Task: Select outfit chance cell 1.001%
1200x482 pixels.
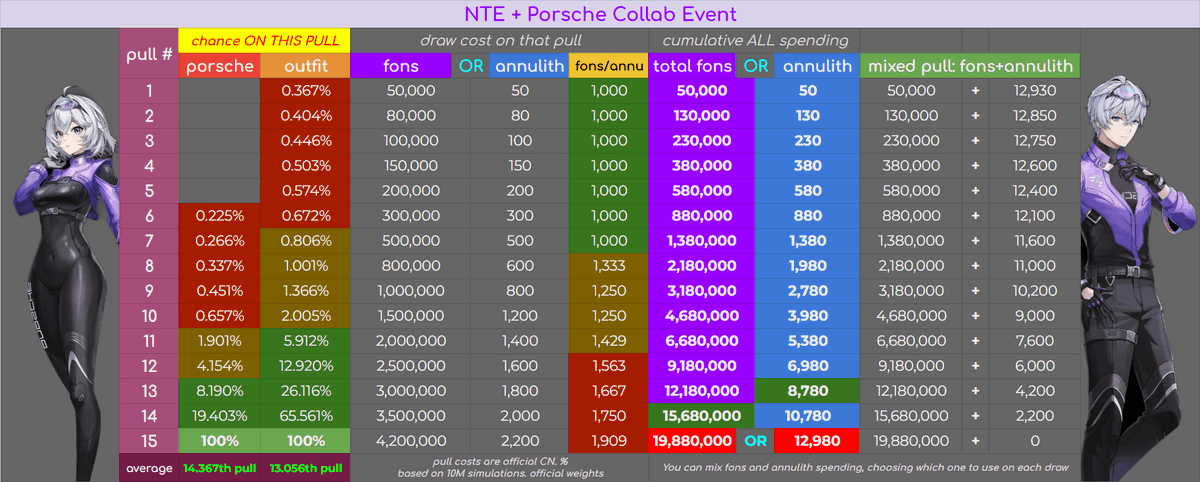Action: [306, 266]
